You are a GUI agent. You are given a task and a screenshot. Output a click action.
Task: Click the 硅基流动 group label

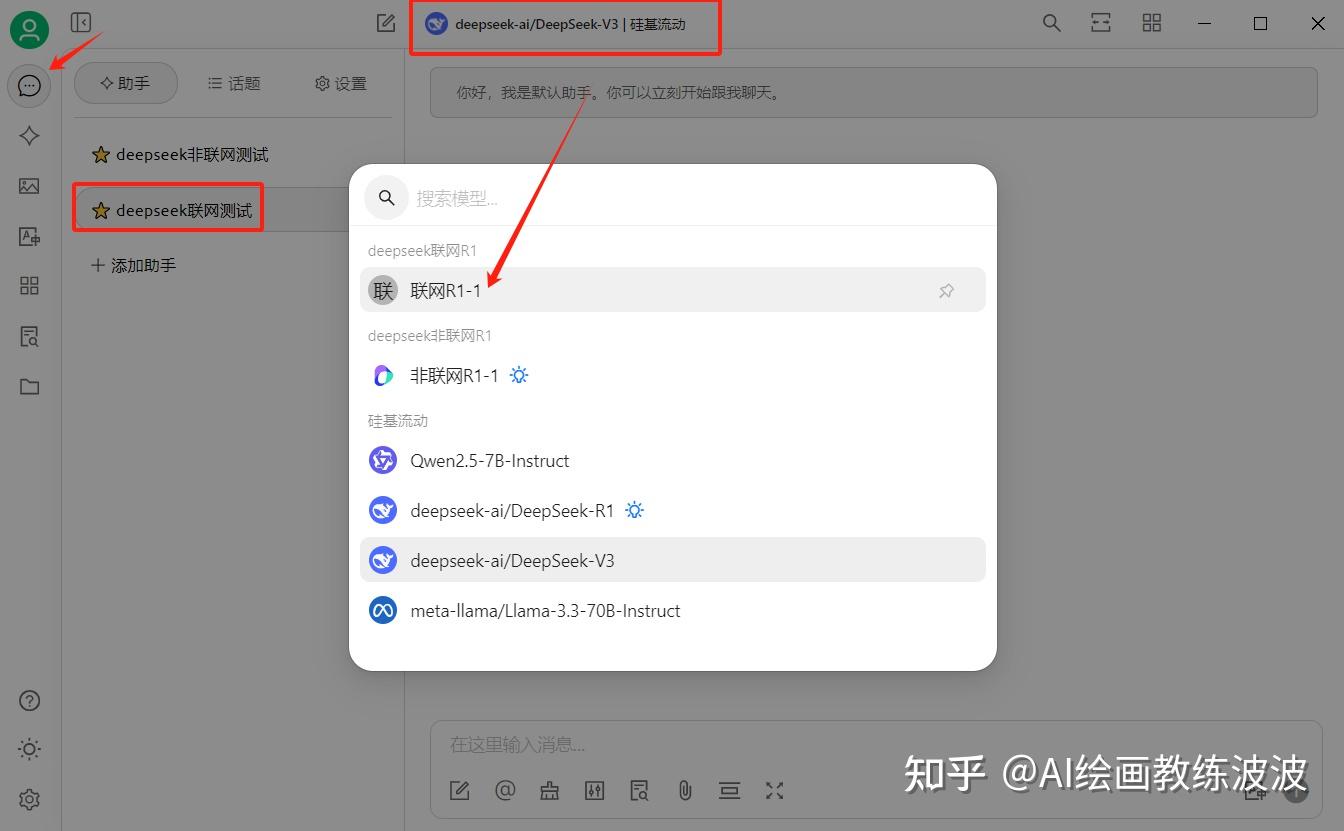pyautogui.click(x=398, y=420)
